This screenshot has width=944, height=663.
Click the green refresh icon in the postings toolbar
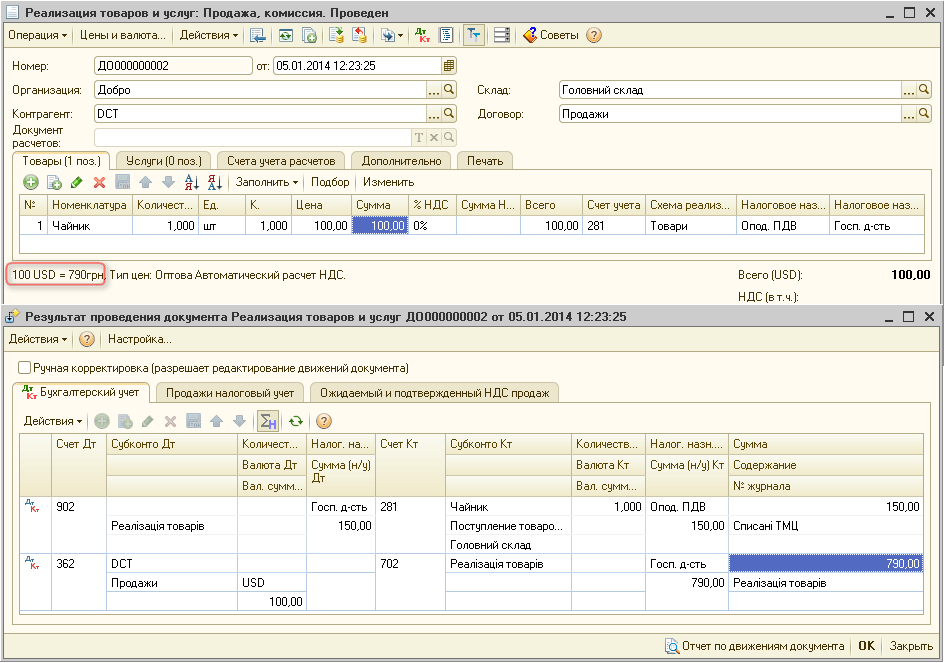295,421
